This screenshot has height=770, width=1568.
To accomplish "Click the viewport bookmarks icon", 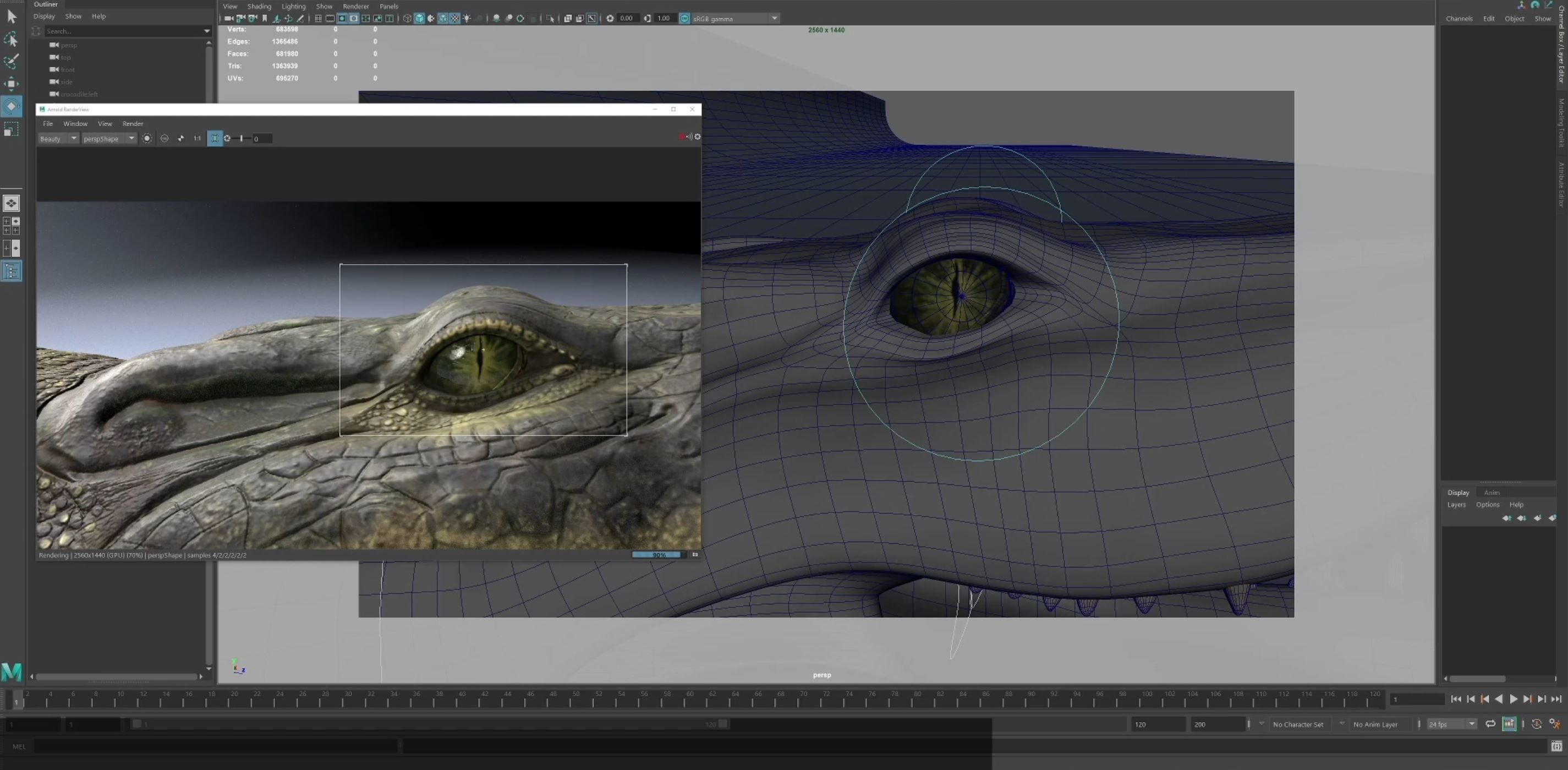I will click(x=265, y=18).
